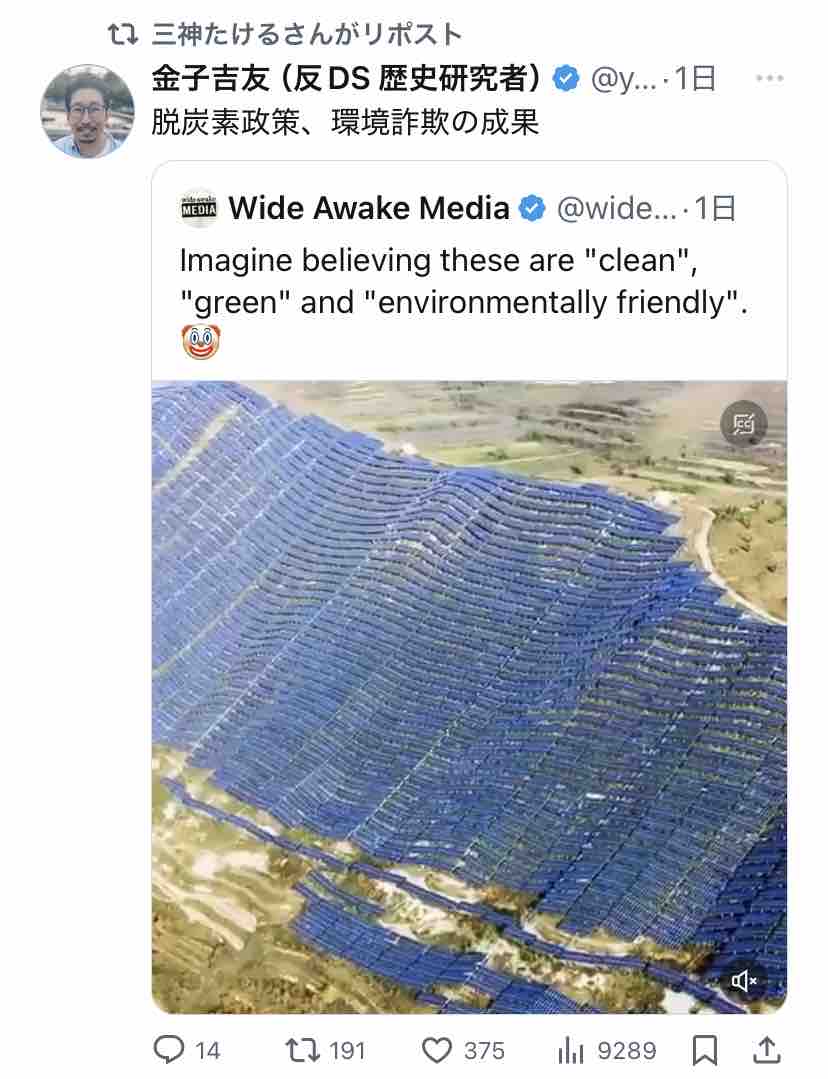Bookmark this post

pos(704,1049)
